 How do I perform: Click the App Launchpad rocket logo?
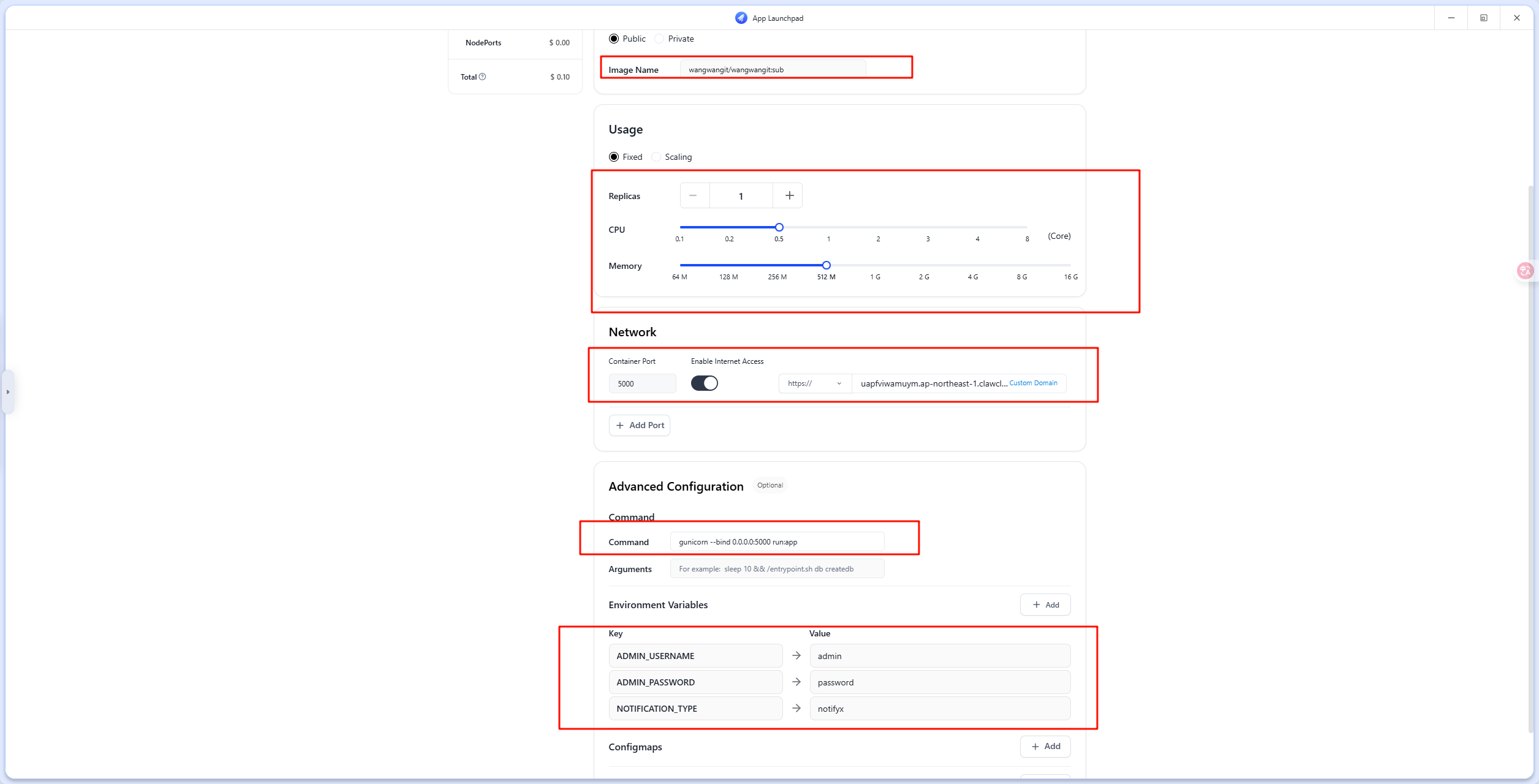coord(741,18)
